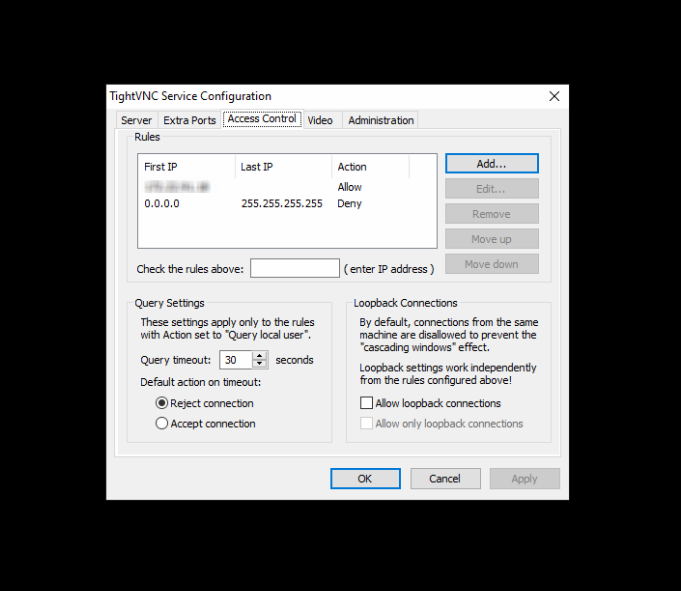Close the TightVNC Service Configuration dialog
This screenshot has width=681, height=591.
tap(554, 96)
